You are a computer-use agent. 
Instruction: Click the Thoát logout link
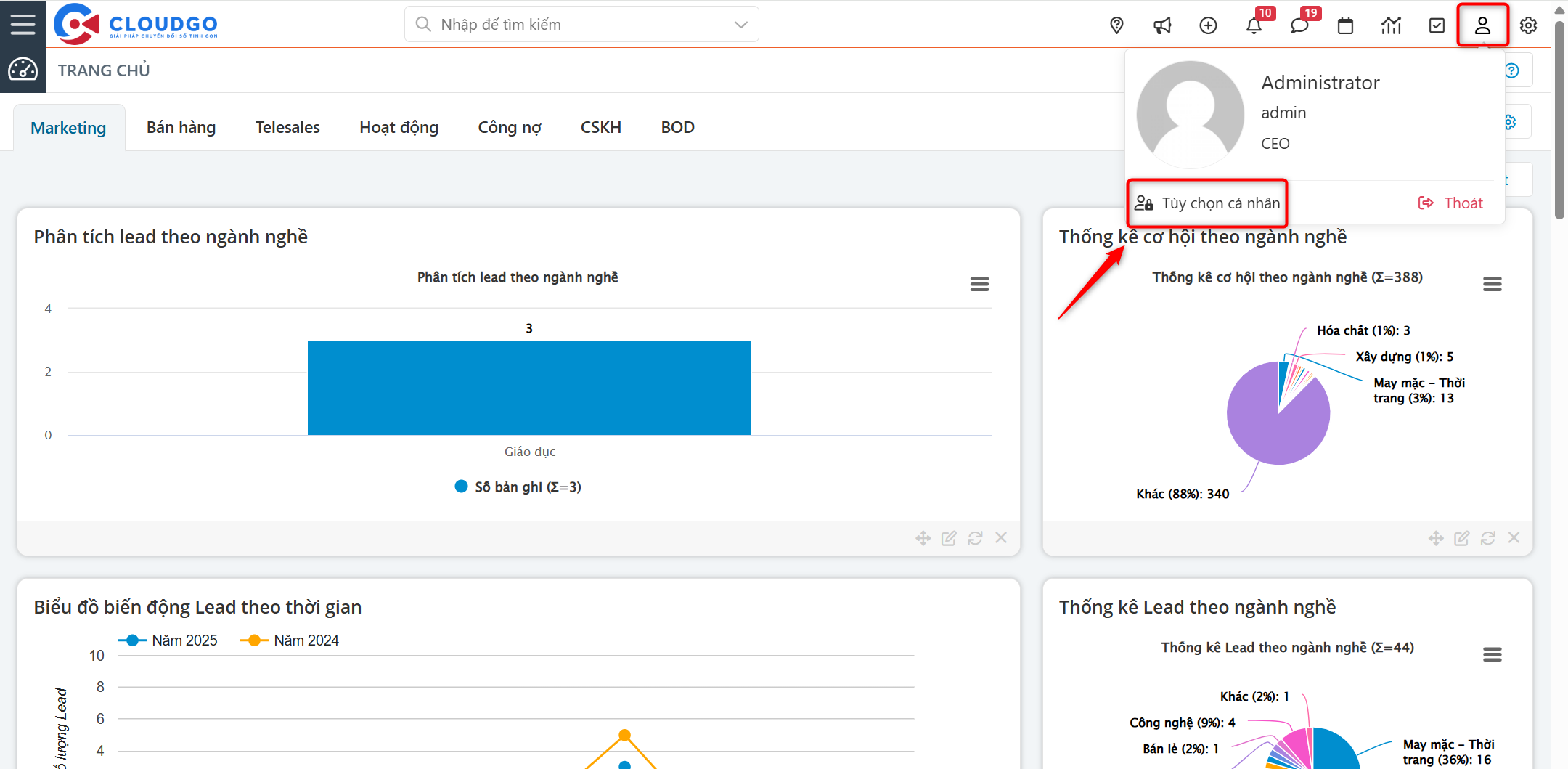click(x=1450, y=203)
